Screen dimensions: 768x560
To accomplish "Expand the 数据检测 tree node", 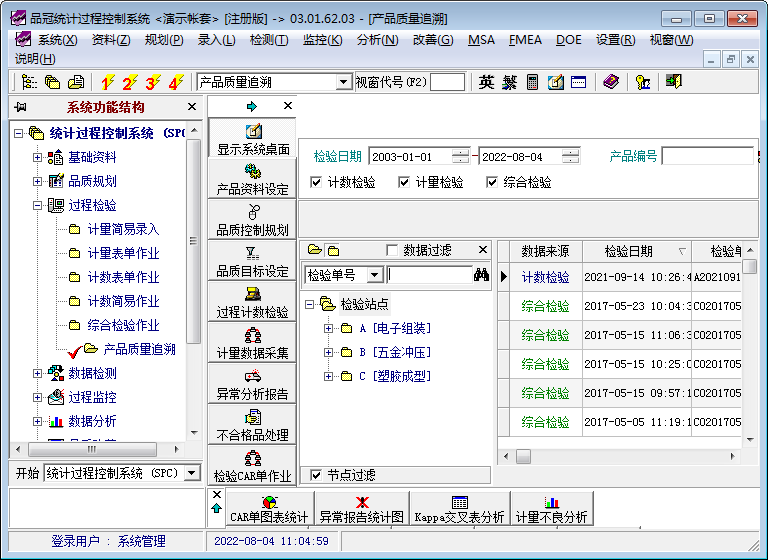I will tap(37, 373).
